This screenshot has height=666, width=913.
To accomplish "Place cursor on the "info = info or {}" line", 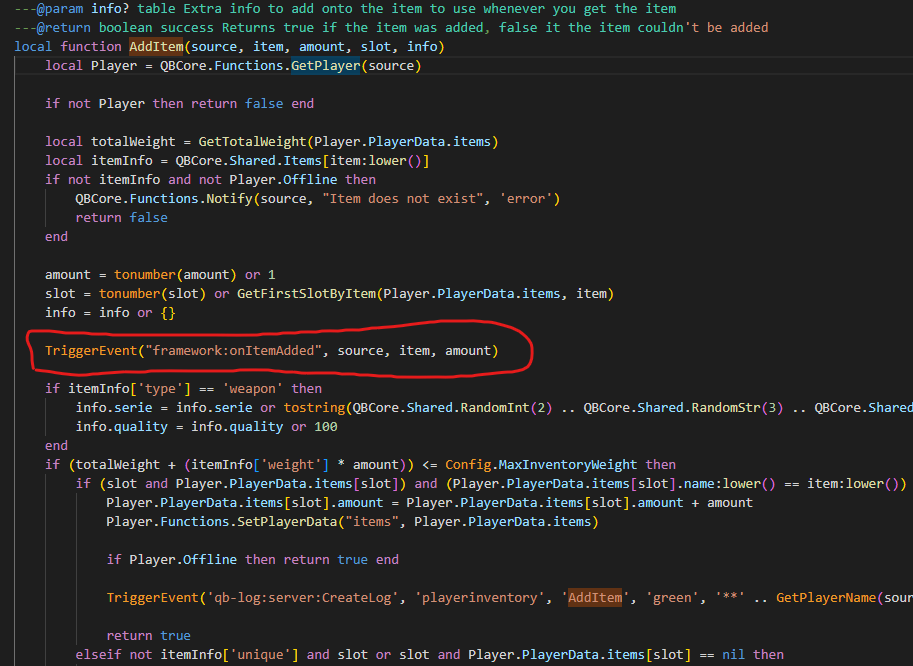I will (110, 312).
